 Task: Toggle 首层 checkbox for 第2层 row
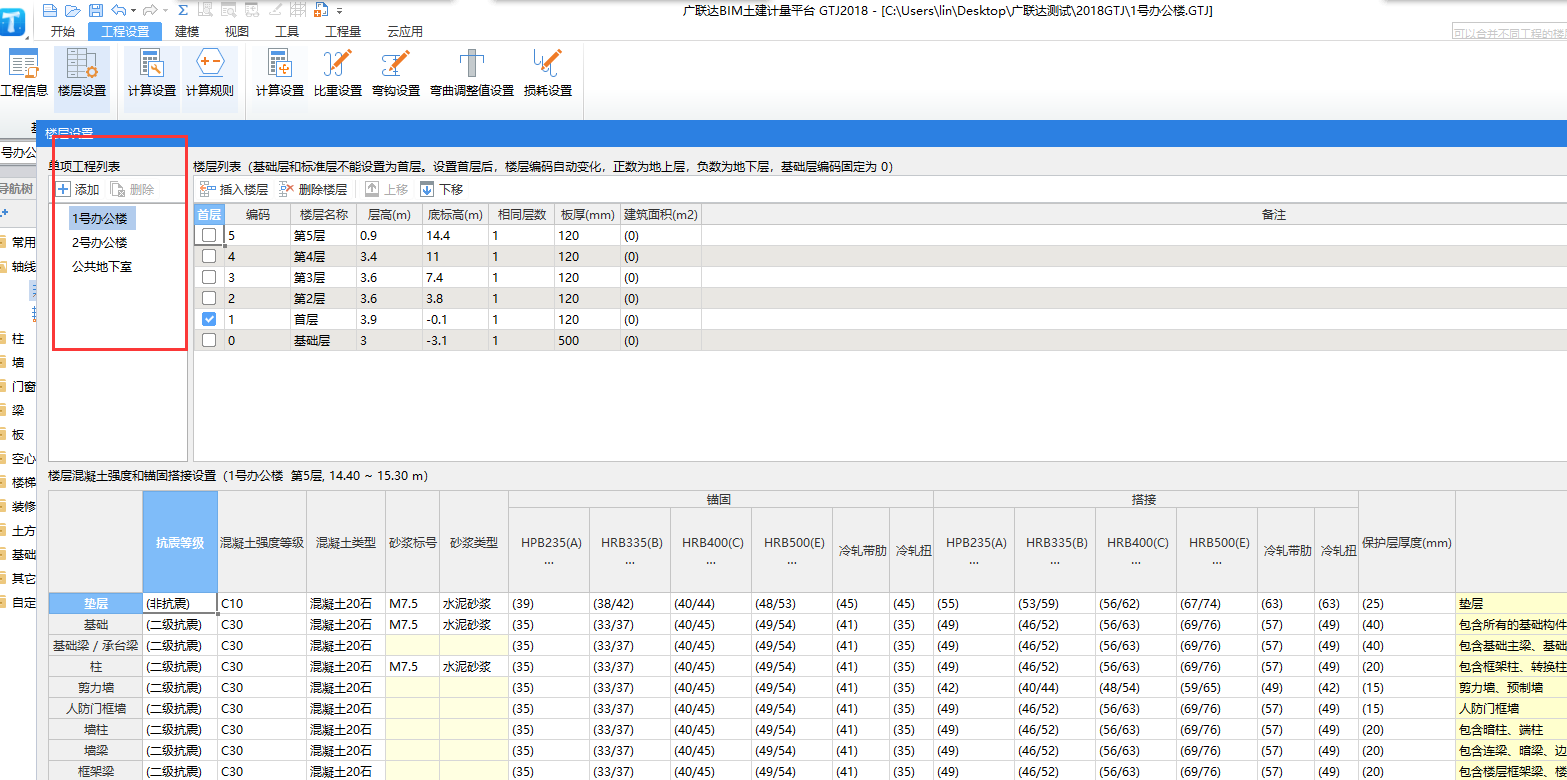coord(209,298)
